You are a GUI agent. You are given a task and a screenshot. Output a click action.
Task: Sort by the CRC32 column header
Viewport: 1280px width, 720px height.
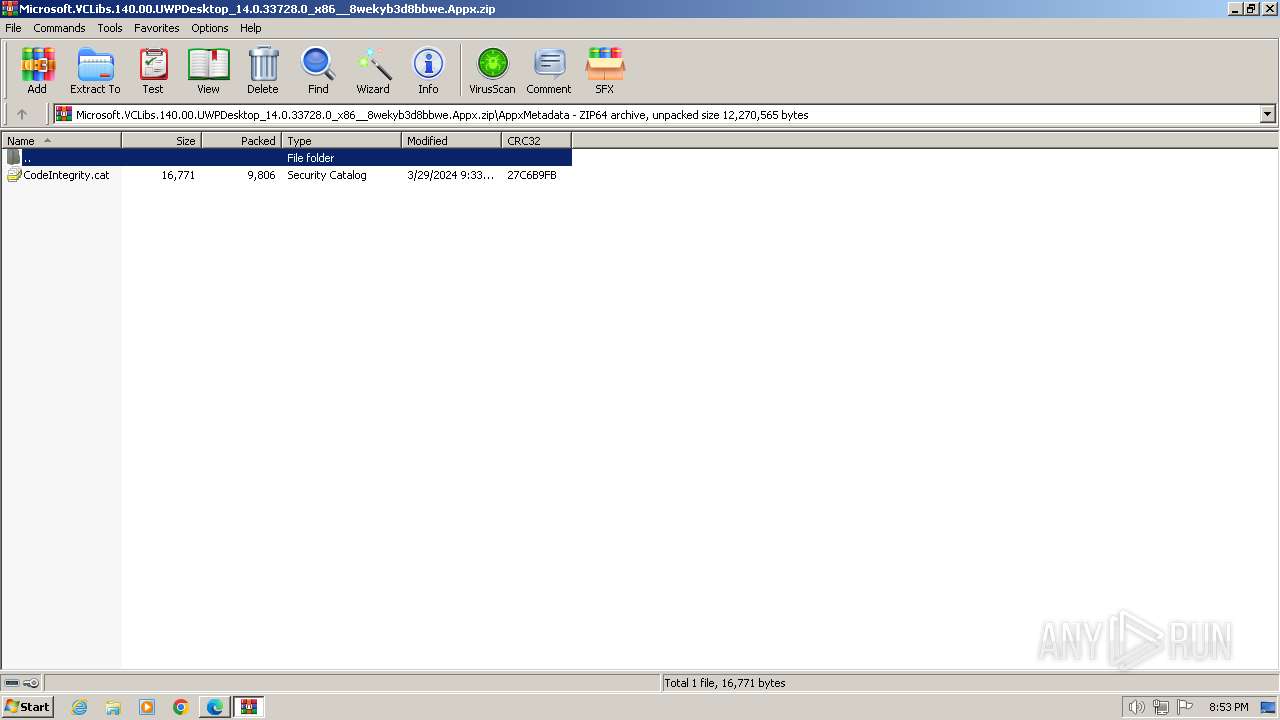pyautogui.click(x=536, y=141)
